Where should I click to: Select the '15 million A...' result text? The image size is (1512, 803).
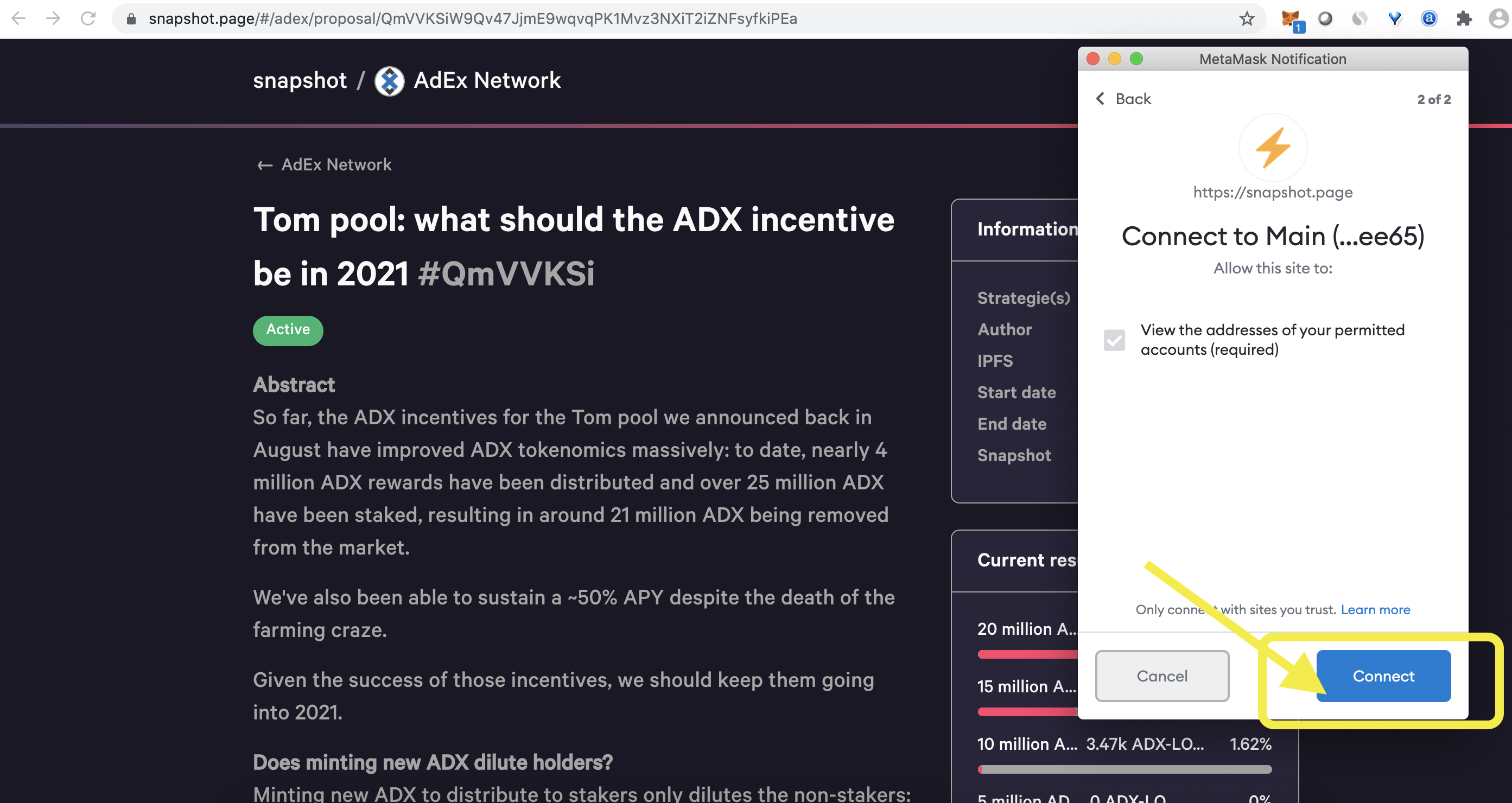(1027, 686)
